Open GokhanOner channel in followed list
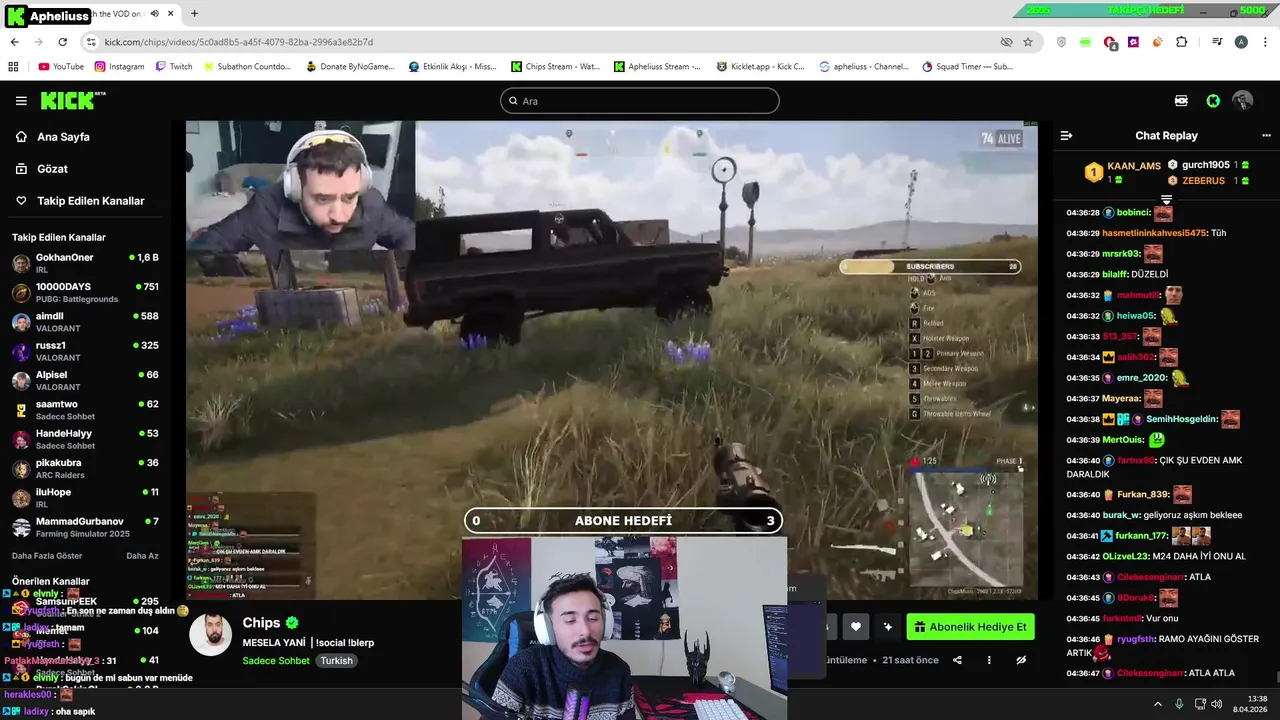 pyautogui.click(x=85, y=264)
